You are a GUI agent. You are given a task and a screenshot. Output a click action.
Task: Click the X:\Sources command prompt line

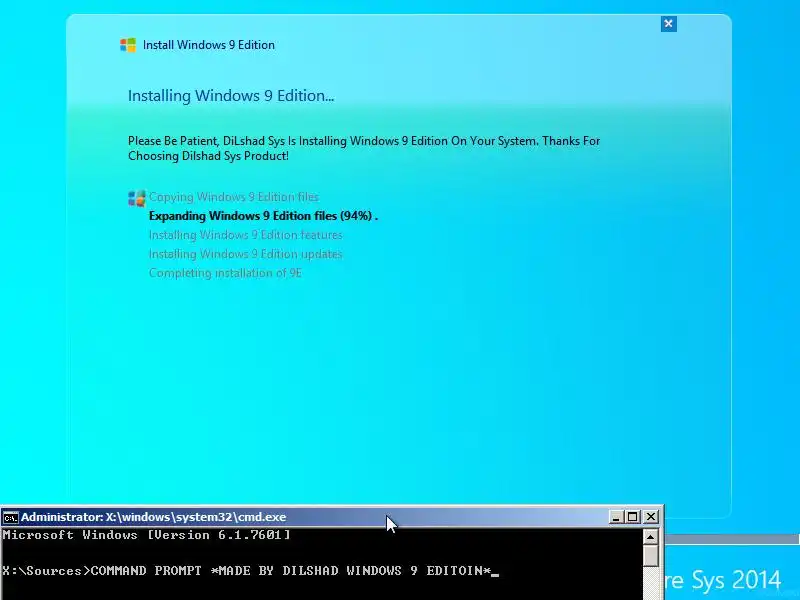pyautogui.click(x=250, y=571)
